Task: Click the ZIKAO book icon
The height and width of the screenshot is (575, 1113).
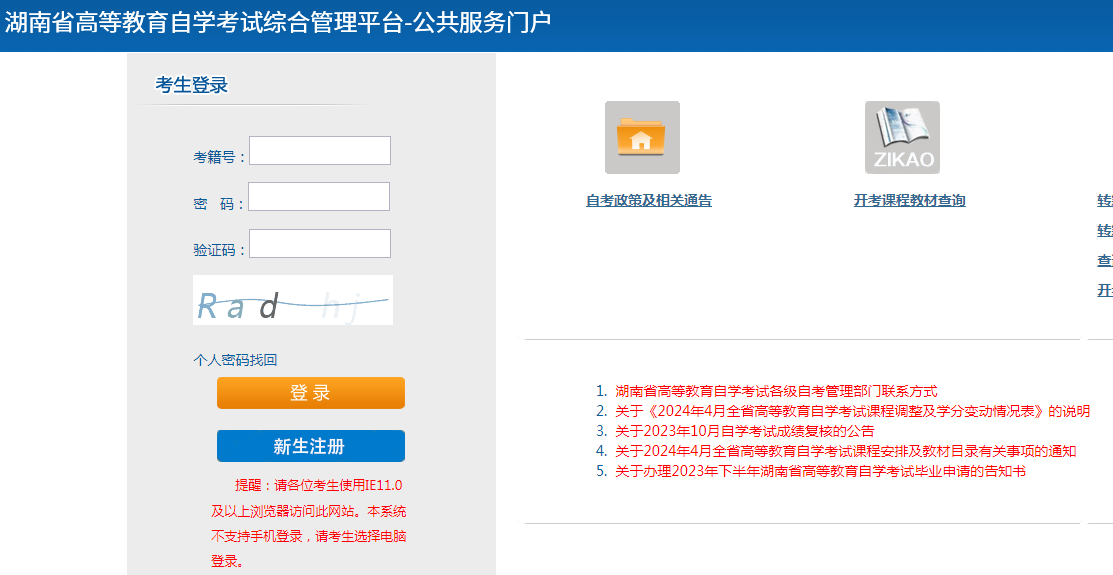Action: pos(902,137)
